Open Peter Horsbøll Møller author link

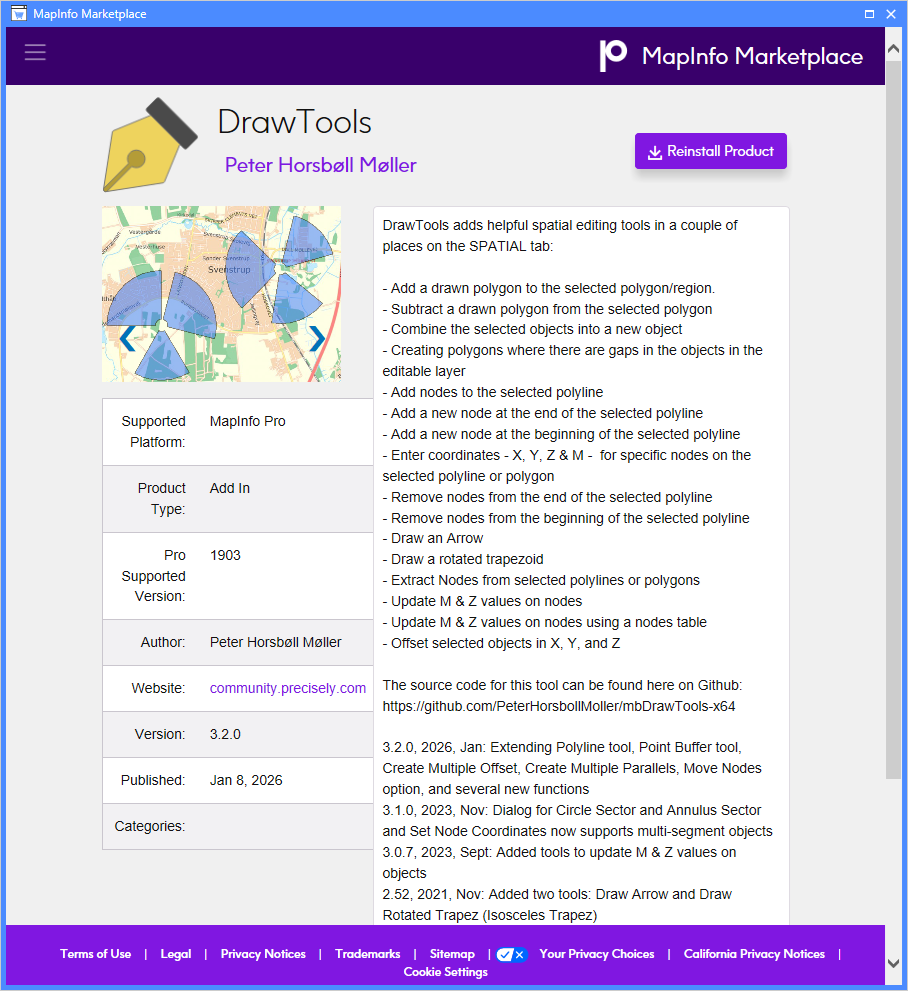320,165
